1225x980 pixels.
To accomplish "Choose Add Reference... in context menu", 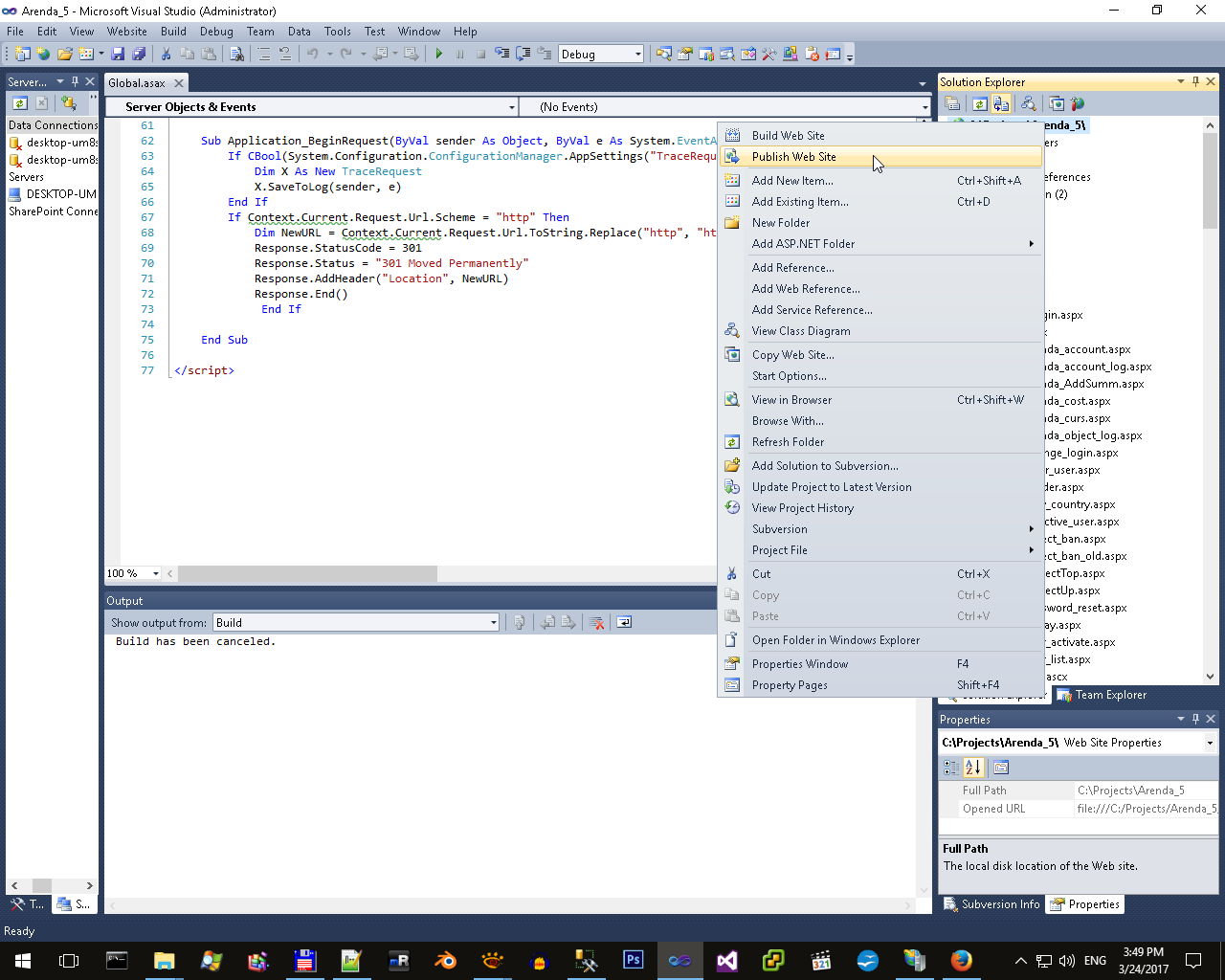I will click(x=792, y=268).
